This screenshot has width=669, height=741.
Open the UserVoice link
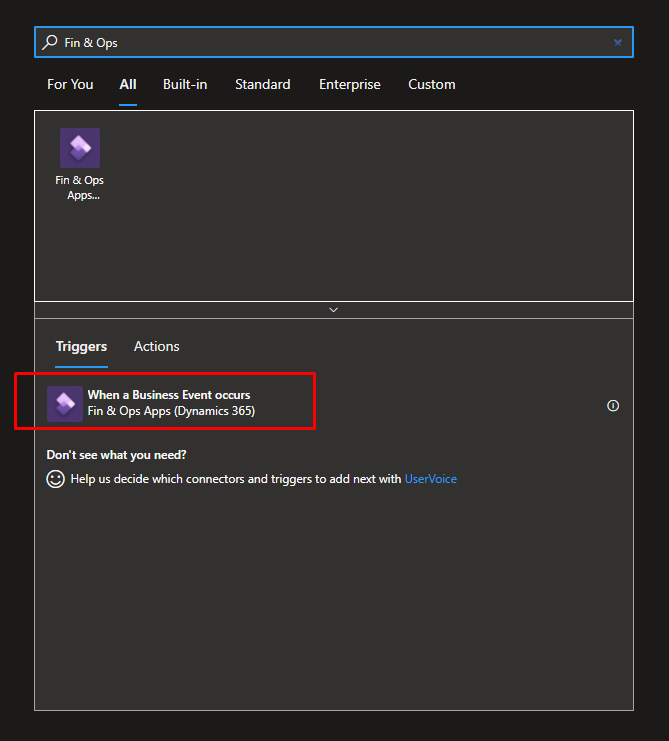(x=430, y=479)
